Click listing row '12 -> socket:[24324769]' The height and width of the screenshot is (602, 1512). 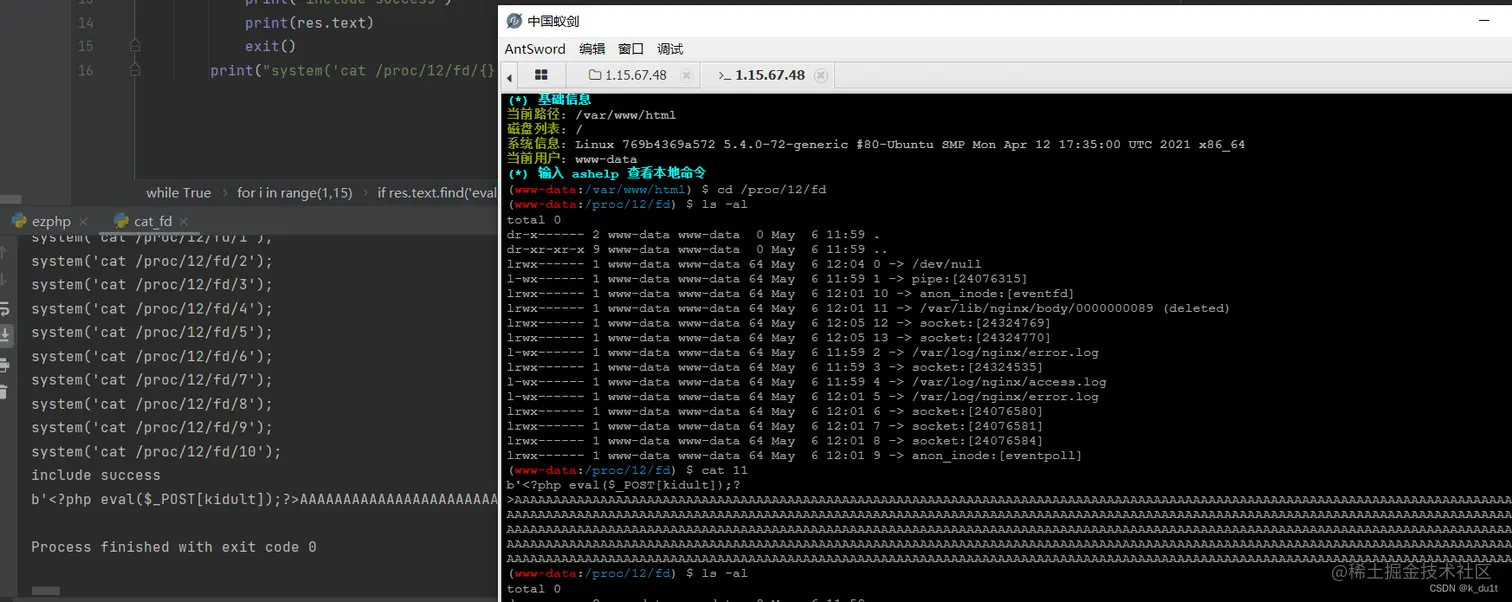point(779,323)
